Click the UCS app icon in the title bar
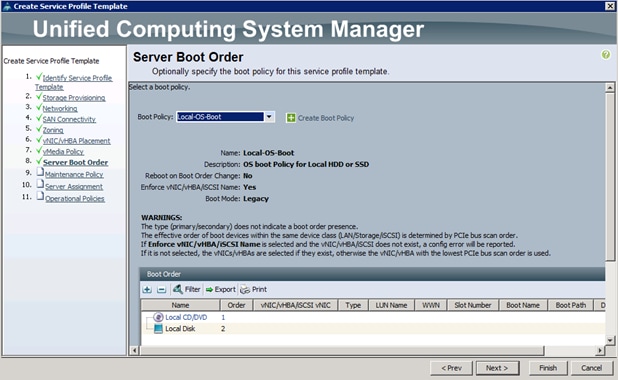 pos(6,6)
